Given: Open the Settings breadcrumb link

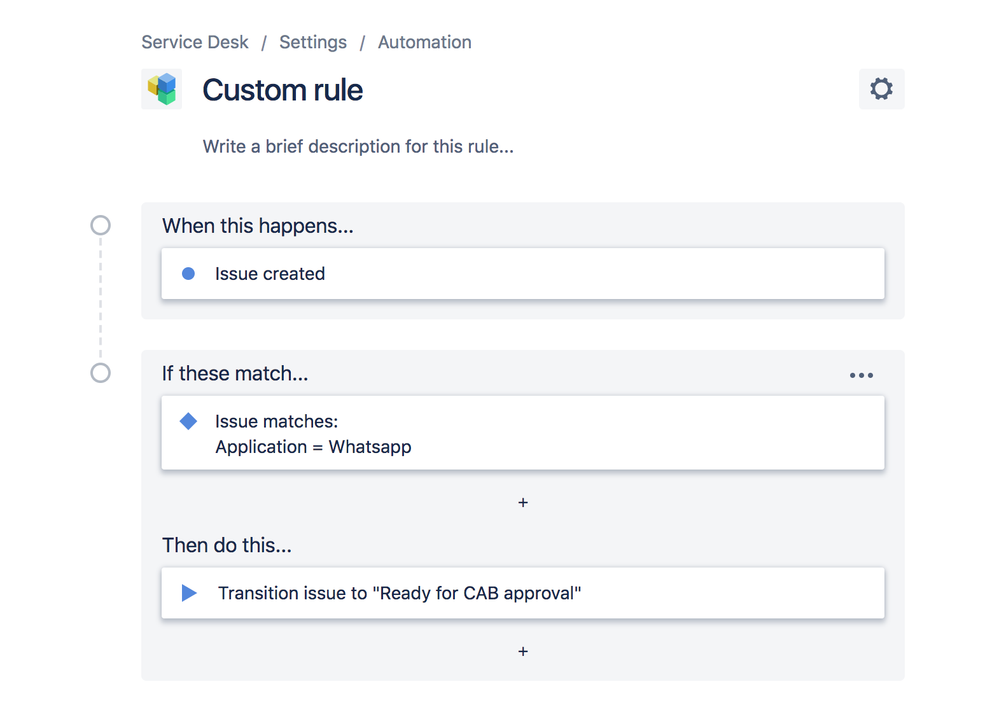Looking at the screenshot, I should pyautogui.click(x=313, y=42).
